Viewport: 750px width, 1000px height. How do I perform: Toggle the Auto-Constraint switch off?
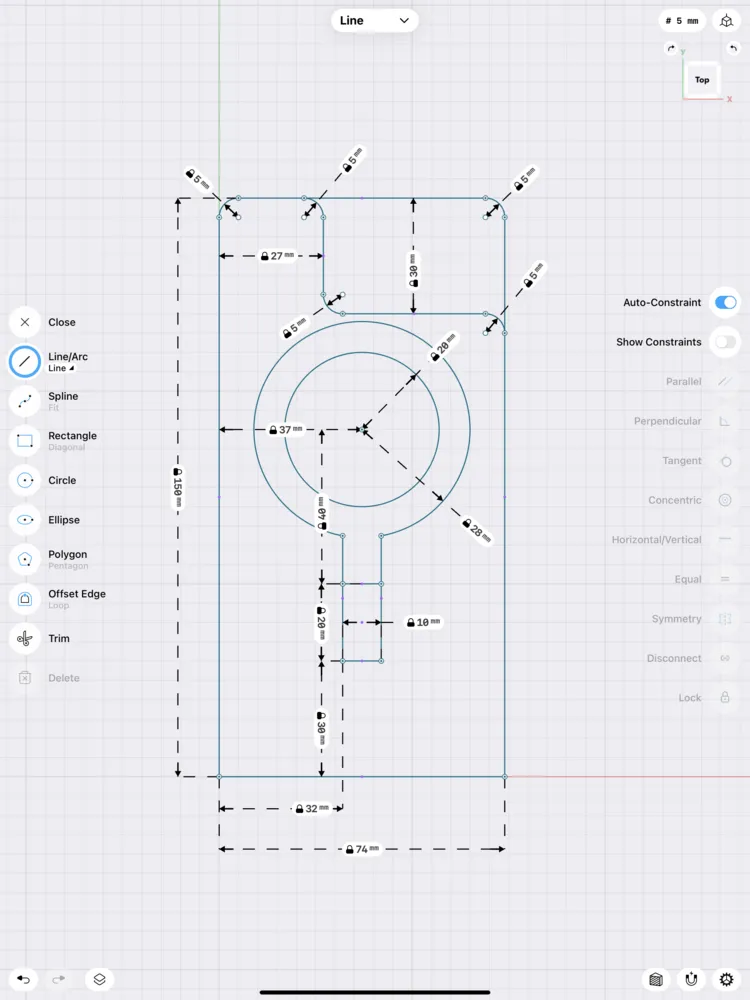tap(726, 302)
